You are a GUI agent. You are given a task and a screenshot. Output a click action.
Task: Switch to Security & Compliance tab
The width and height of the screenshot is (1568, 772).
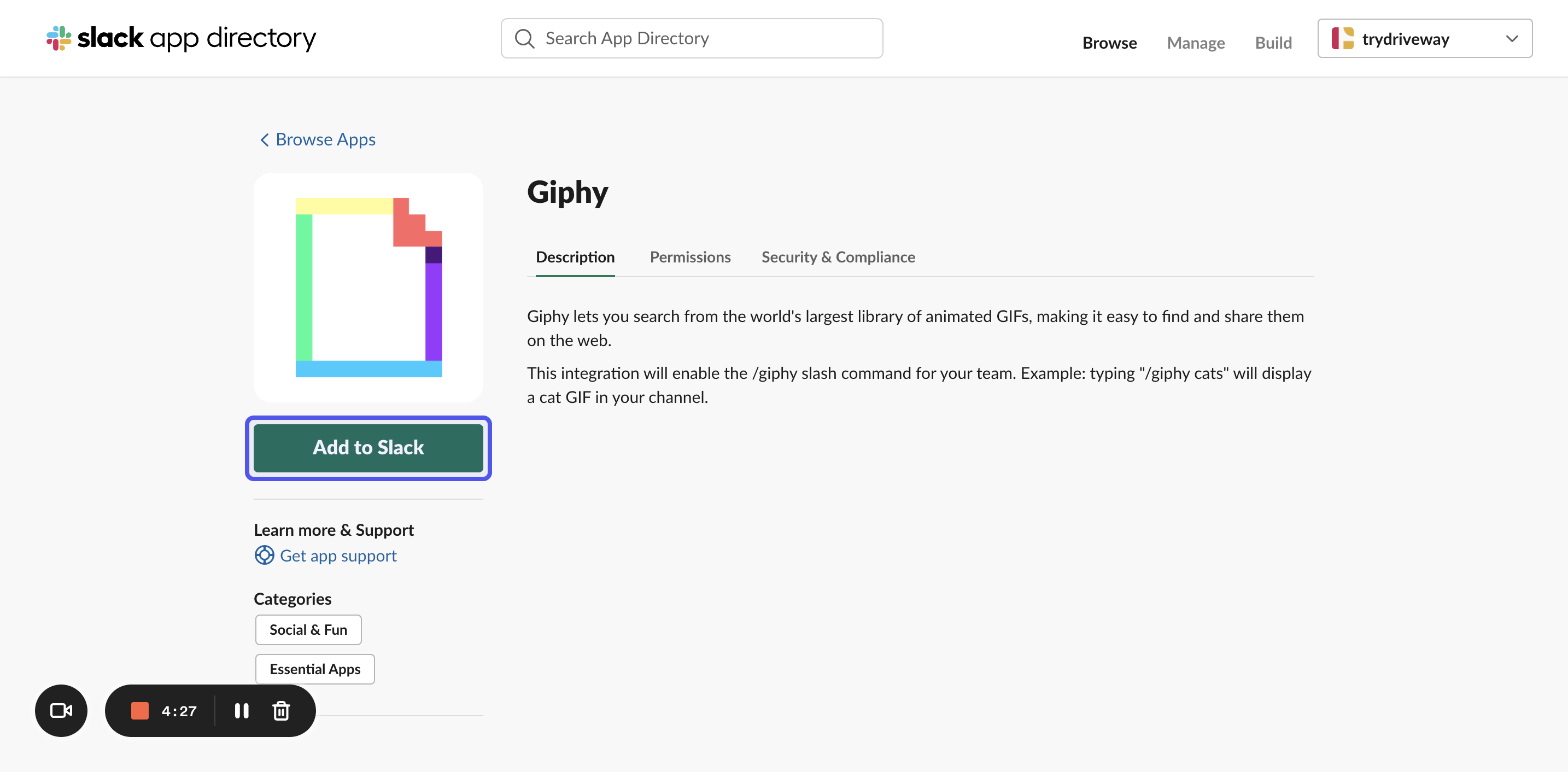click(x=838, y=257)
